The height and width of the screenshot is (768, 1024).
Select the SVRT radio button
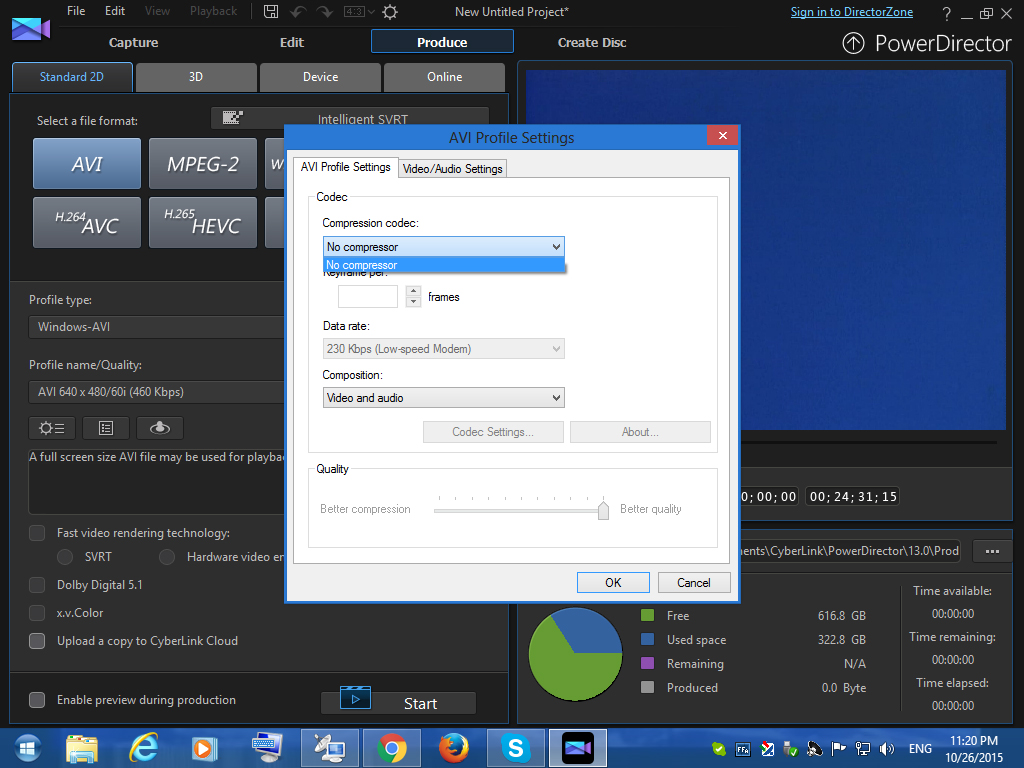click(65, 557)
